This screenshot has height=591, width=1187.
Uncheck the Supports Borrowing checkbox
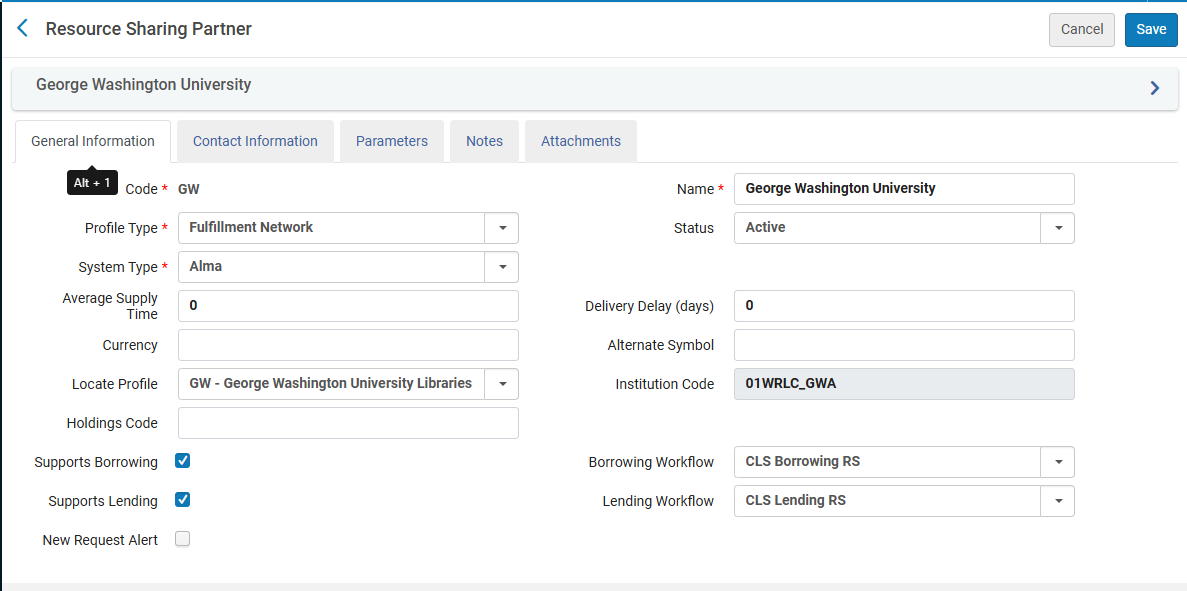(x=182, y=461)
